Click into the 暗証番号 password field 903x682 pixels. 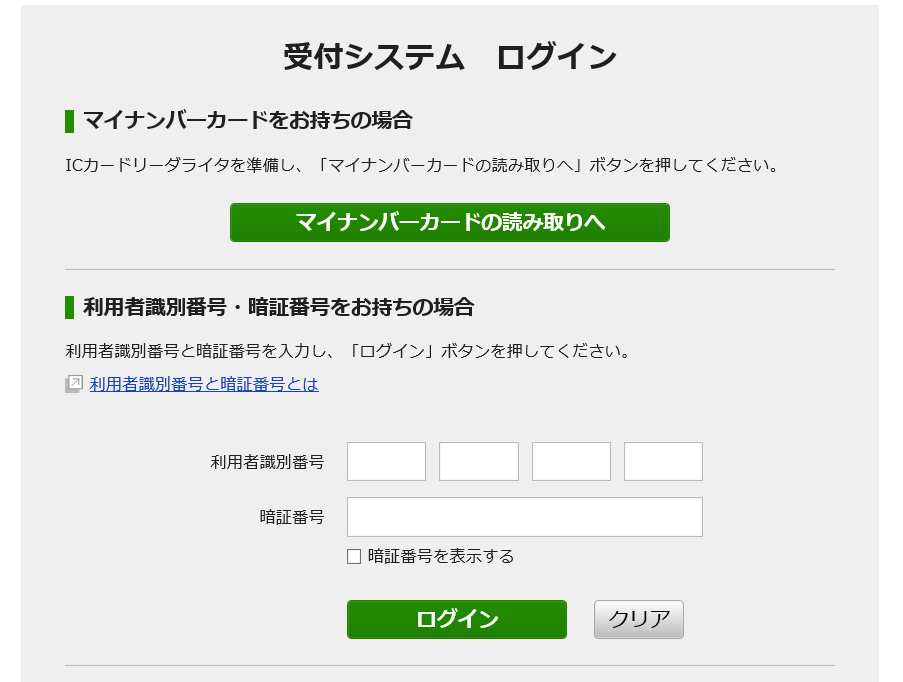[525, 517]
